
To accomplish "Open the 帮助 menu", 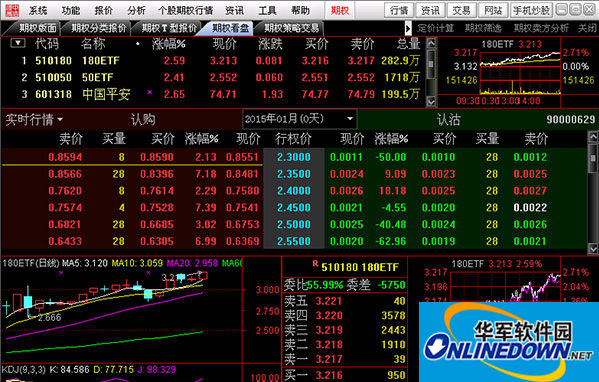I will [300, 10].
